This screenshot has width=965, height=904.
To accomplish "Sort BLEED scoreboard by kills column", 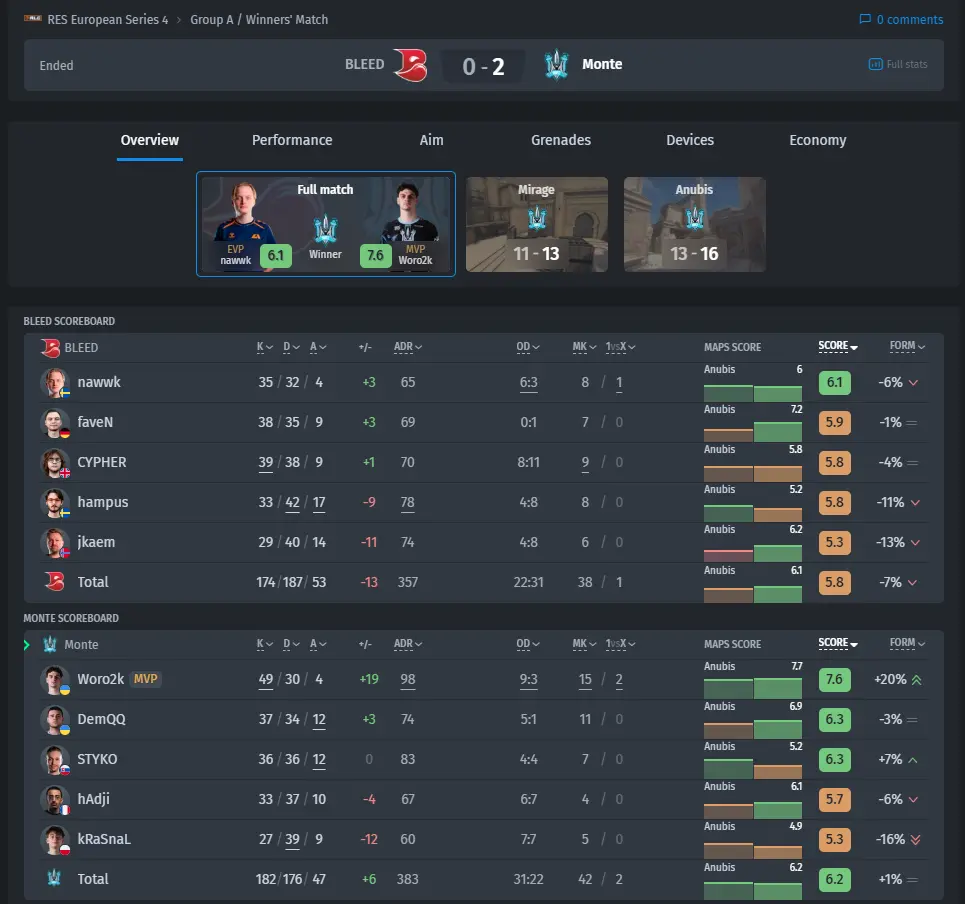I will (x=265, y=347).
